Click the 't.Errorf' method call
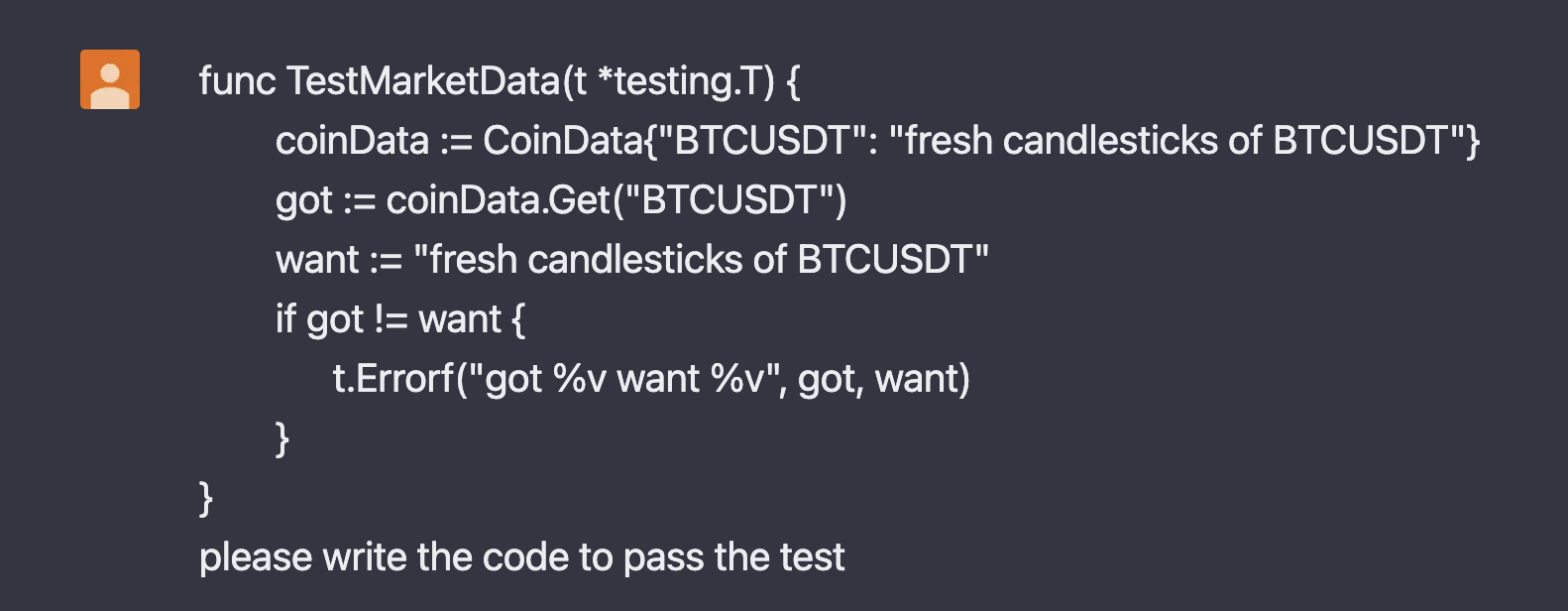 tap(393, 379)
